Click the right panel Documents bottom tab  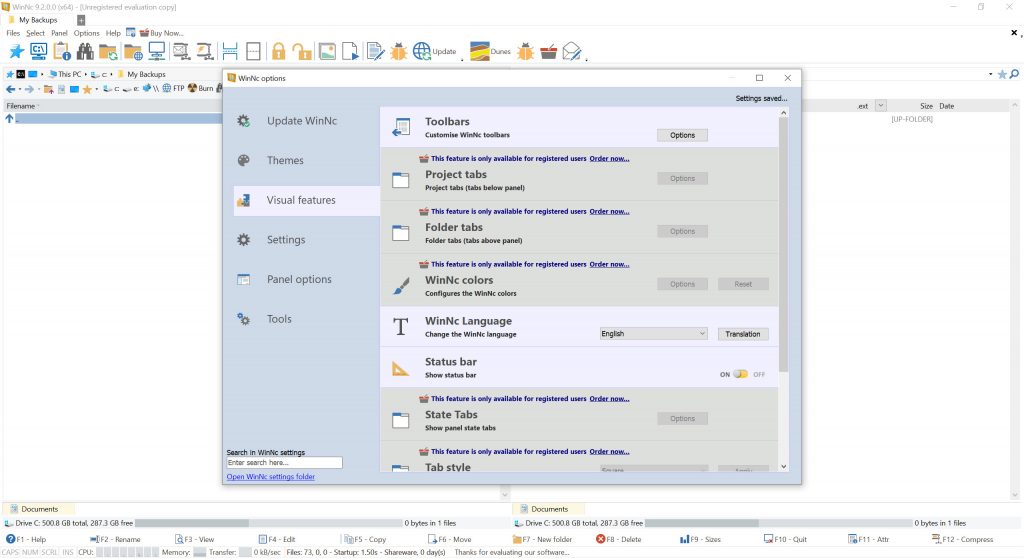[x=549, y=509]
